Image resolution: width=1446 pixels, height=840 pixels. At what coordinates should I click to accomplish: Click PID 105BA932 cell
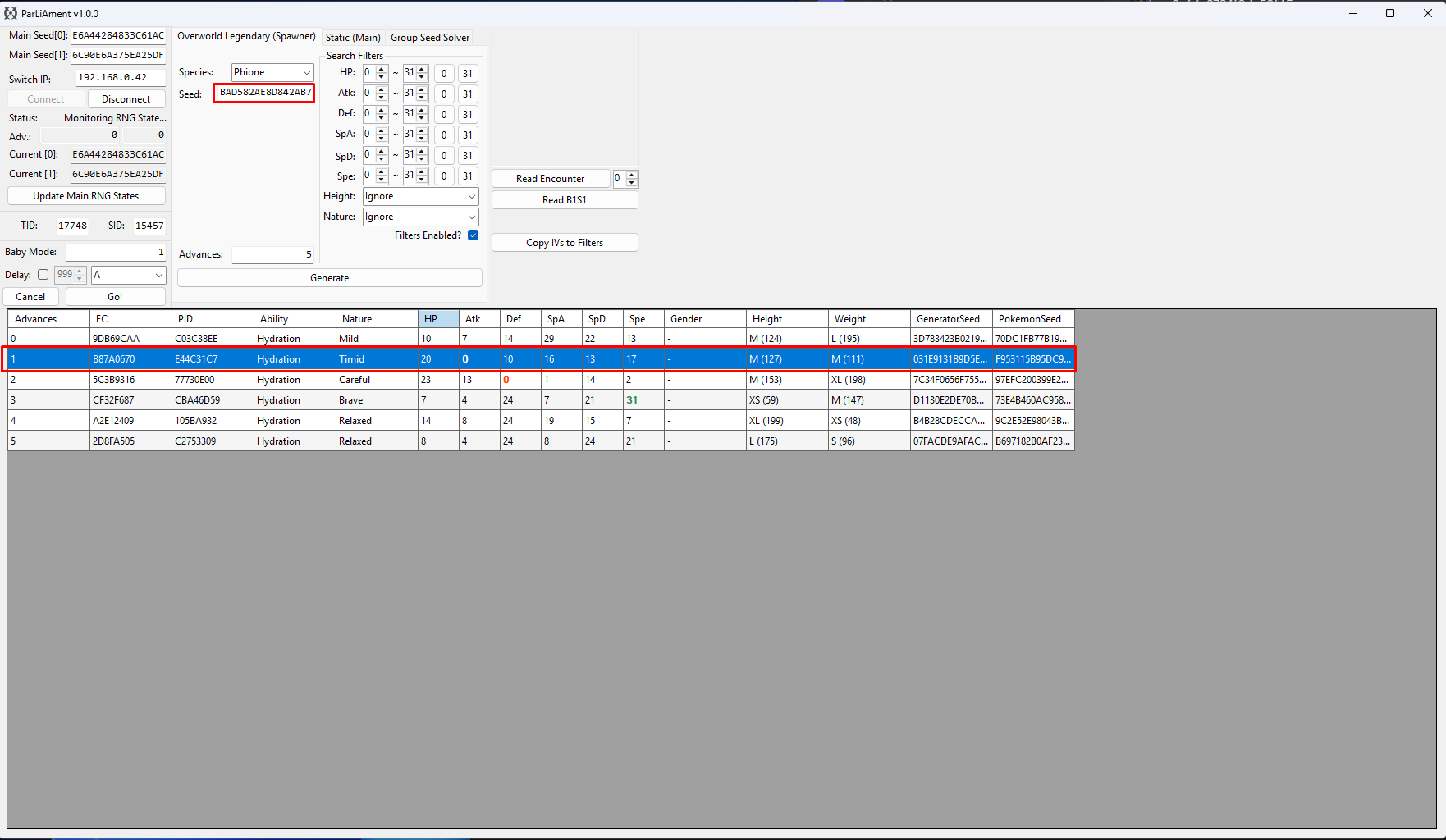tap(213, 421)
